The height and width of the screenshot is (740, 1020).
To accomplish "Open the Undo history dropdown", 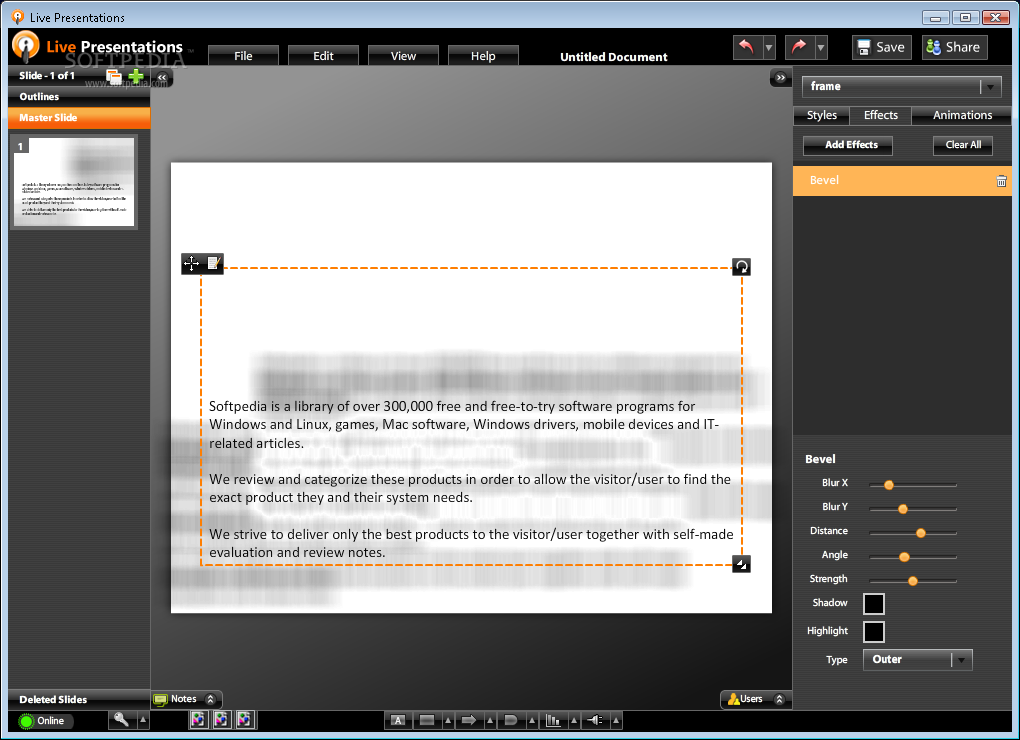I will (x=769, y=47).
